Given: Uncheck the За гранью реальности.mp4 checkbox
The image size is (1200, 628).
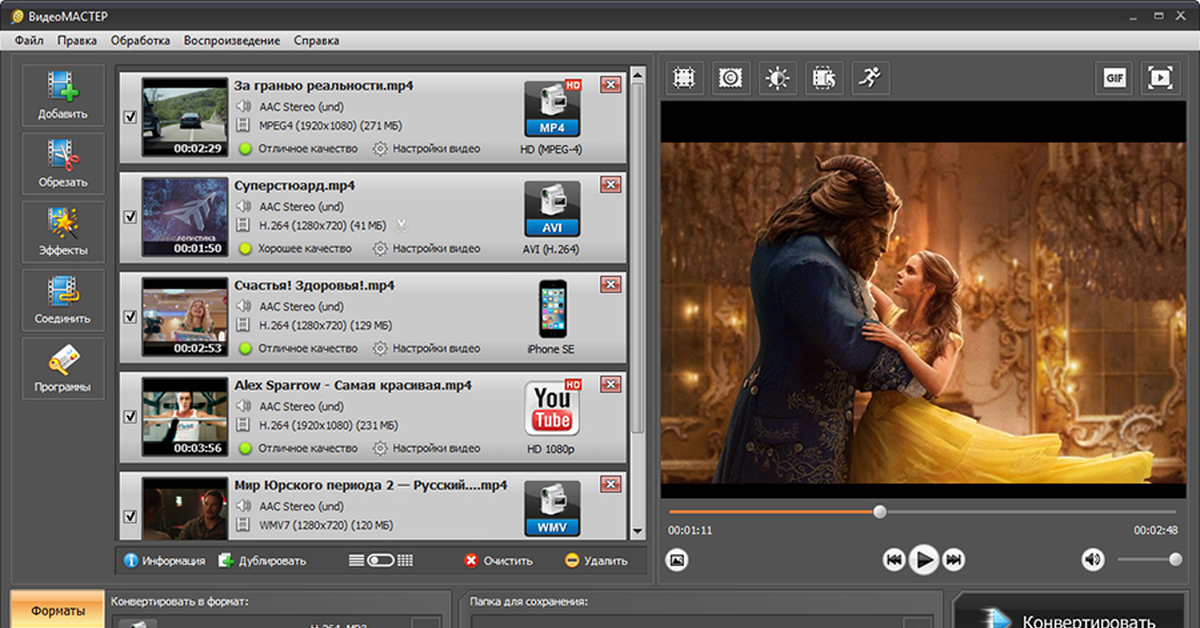Looking at the screenshot, I should 129,117.
